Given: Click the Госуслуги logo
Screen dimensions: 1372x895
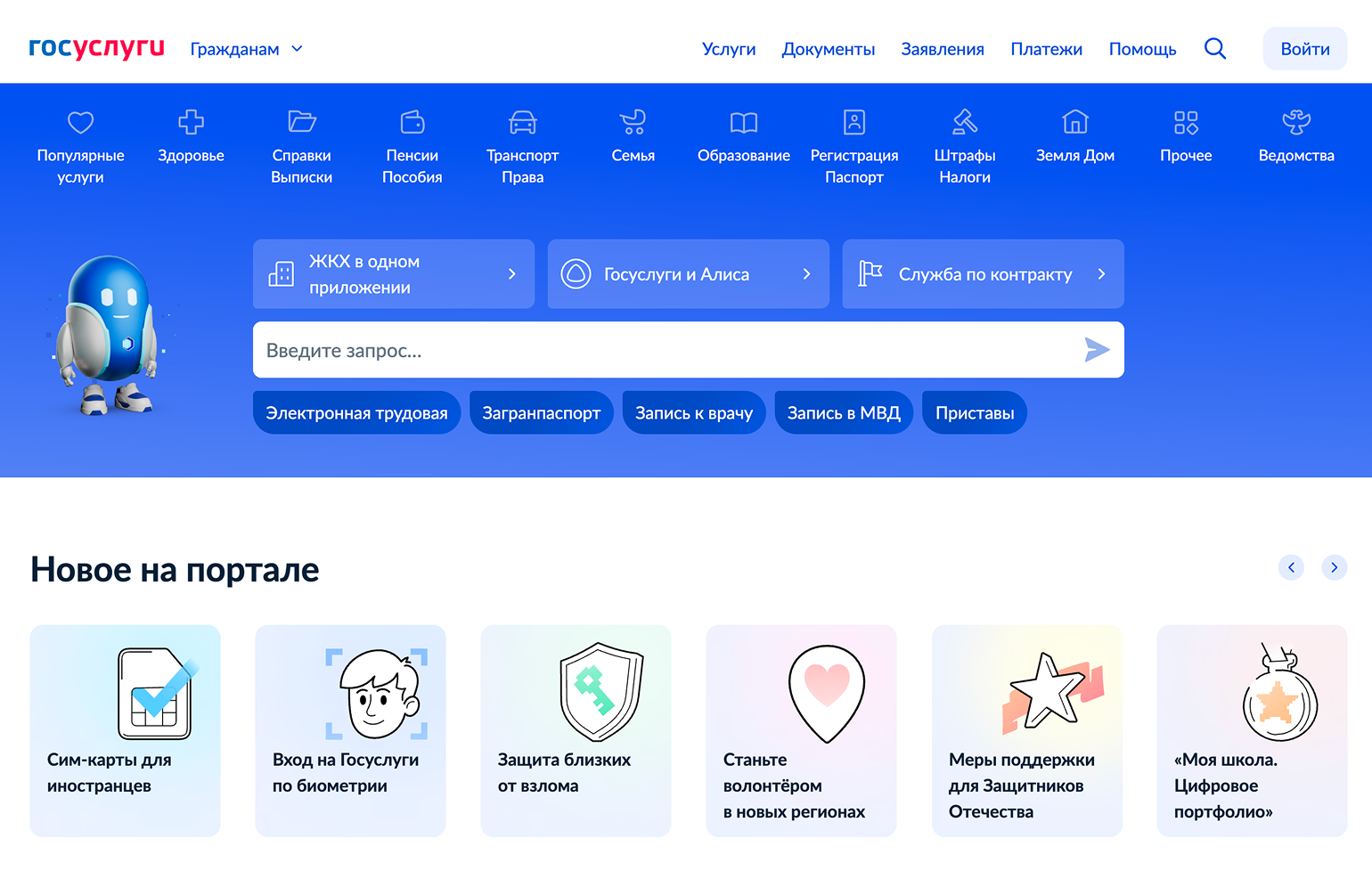Looking at the screenshot, I should tap(96, 48).
